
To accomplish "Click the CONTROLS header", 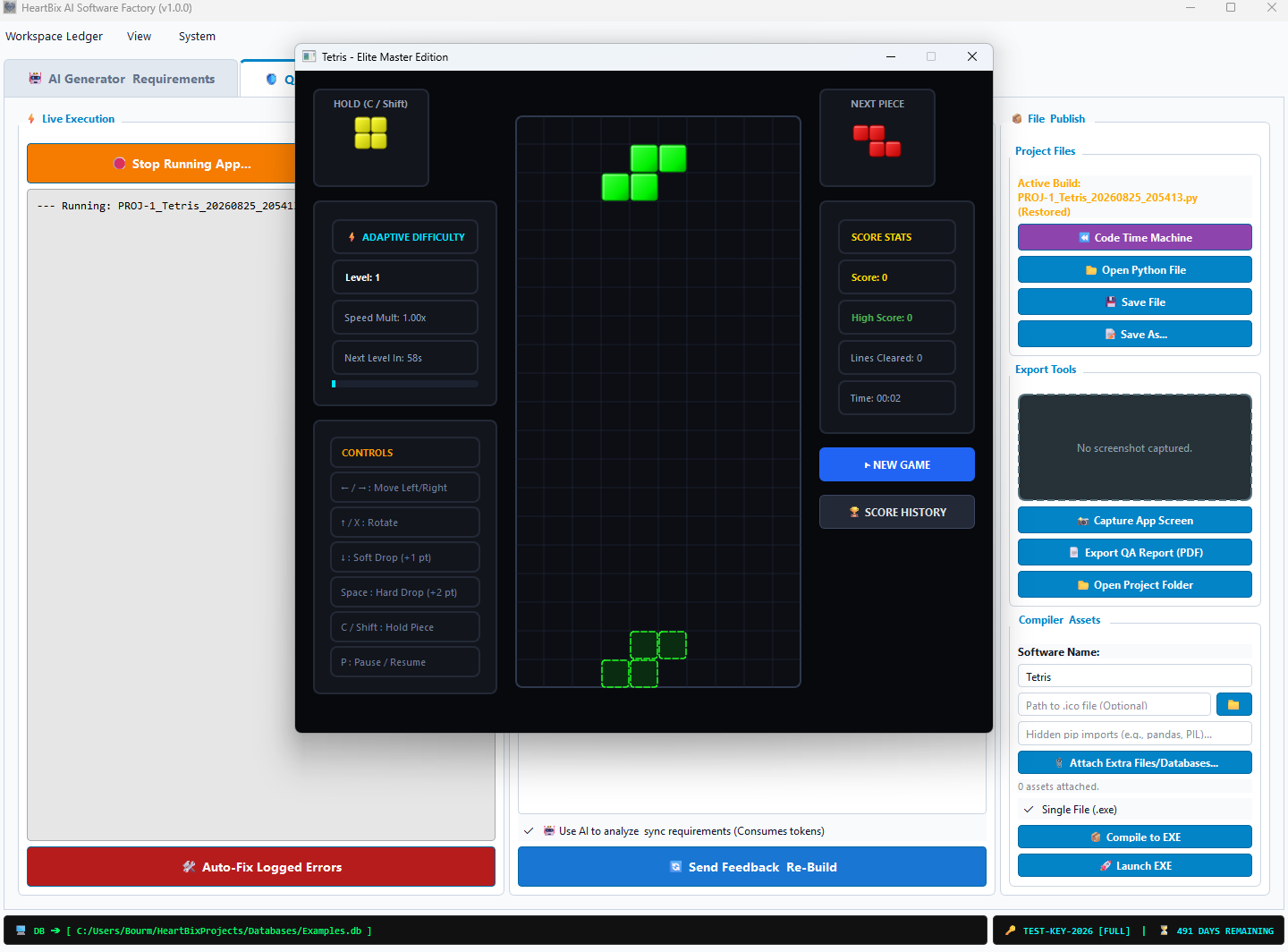I will [x=405, y=453].
